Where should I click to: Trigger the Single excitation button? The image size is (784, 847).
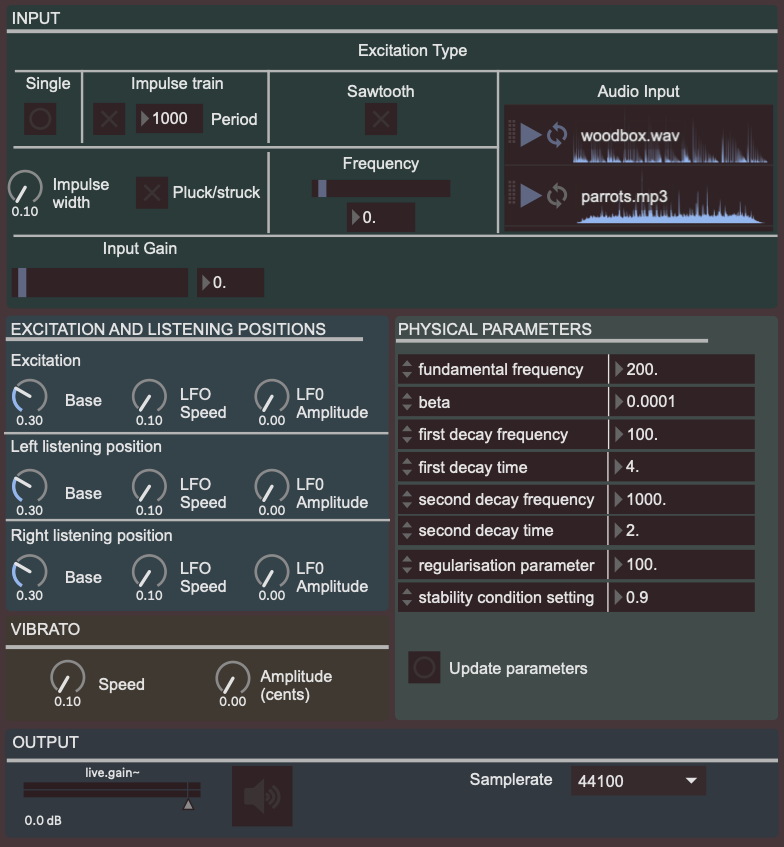pos(40,119)
